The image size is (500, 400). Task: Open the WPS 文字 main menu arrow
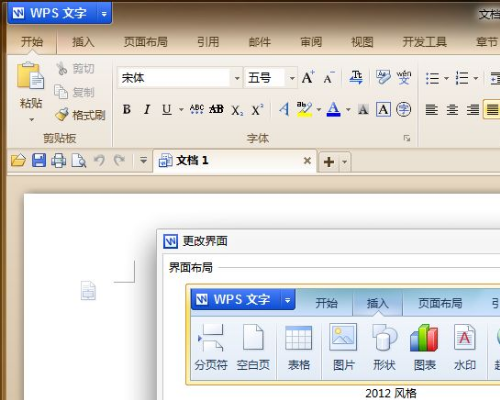(104, 14)
